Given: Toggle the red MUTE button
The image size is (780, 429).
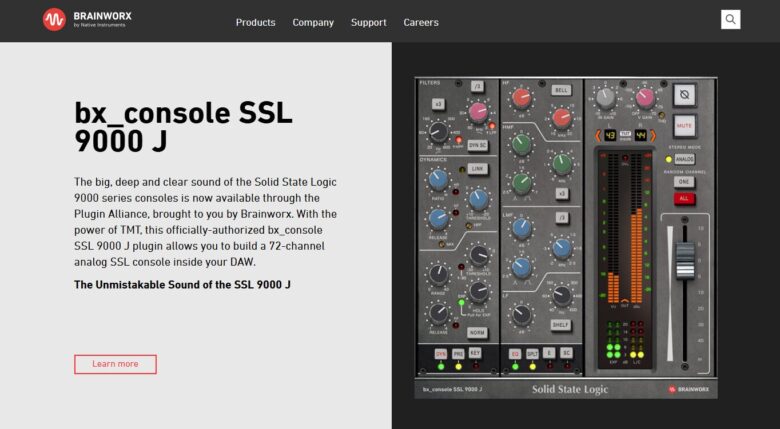Looking at the screenshot, I should pyautogui.click(x=685, y=126).
